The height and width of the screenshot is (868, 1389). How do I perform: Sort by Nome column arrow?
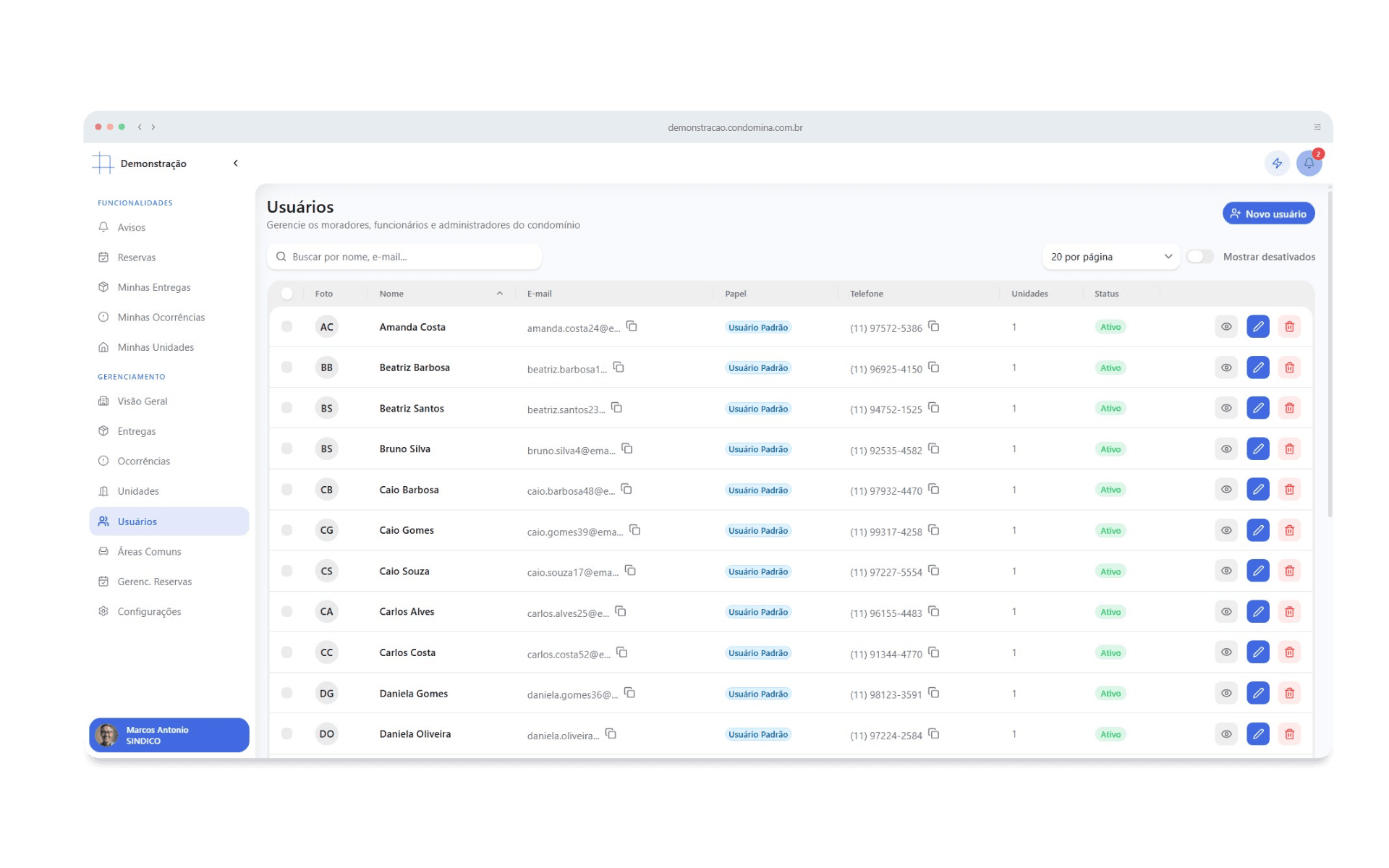point(500,294)
